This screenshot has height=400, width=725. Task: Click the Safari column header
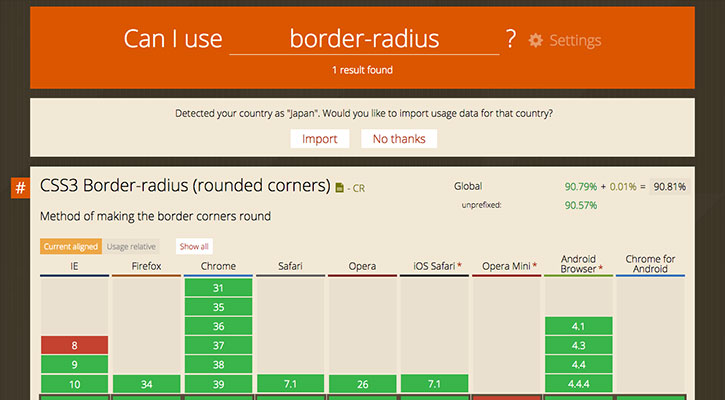(290, 266)
